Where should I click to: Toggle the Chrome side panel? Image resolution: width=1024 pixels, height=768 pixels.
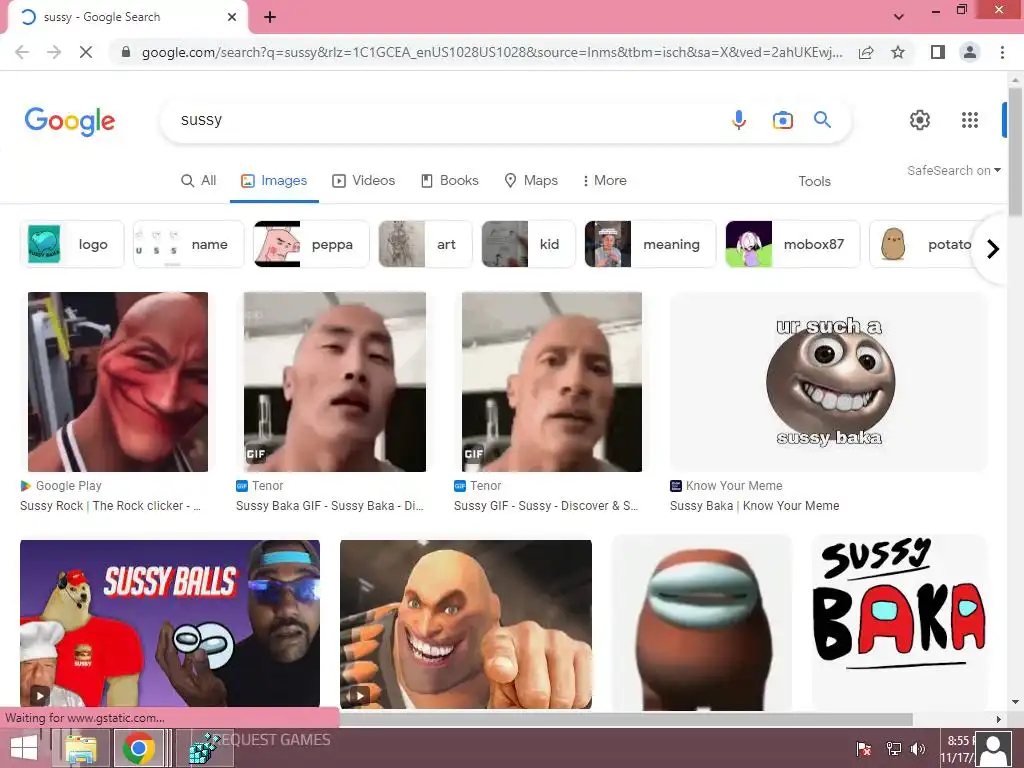[938, 52]
